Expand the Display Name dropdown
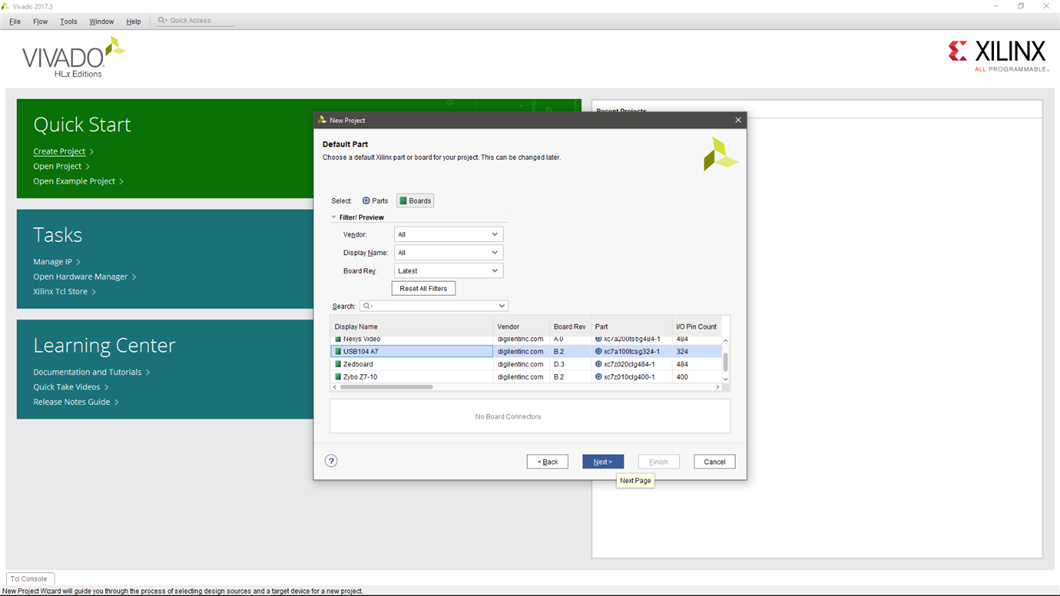 (447, 253)
